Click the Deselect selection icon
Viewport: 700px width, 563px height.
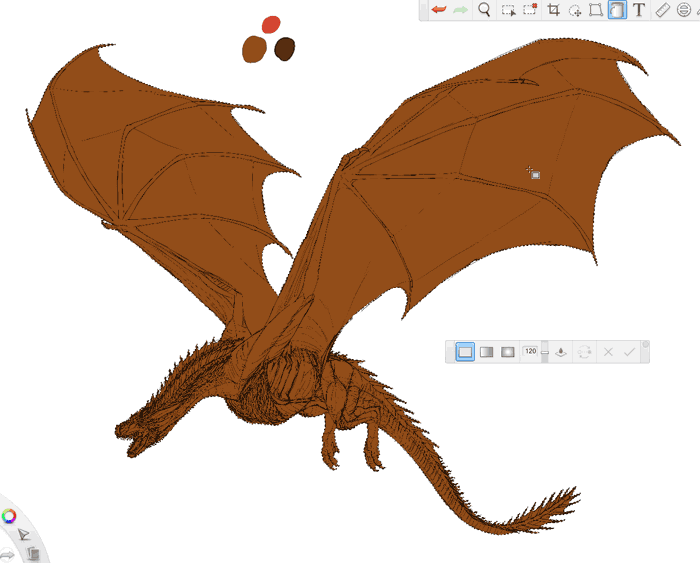(x=530, y=9)
